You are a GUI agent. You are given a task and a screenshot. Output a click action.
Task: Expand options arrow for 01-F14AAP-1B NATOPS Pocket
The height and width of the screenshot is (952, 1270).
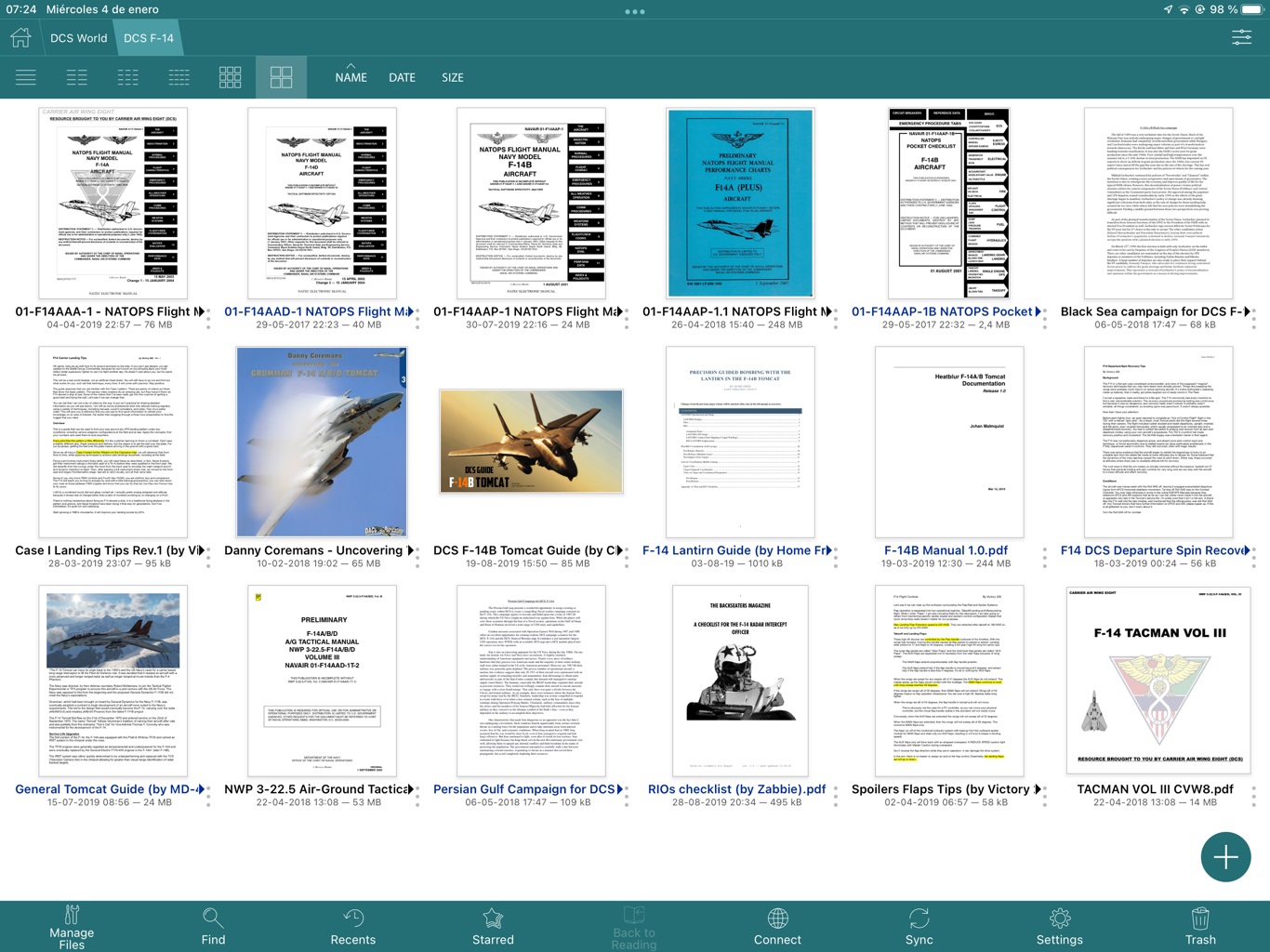click(1038, 311)
